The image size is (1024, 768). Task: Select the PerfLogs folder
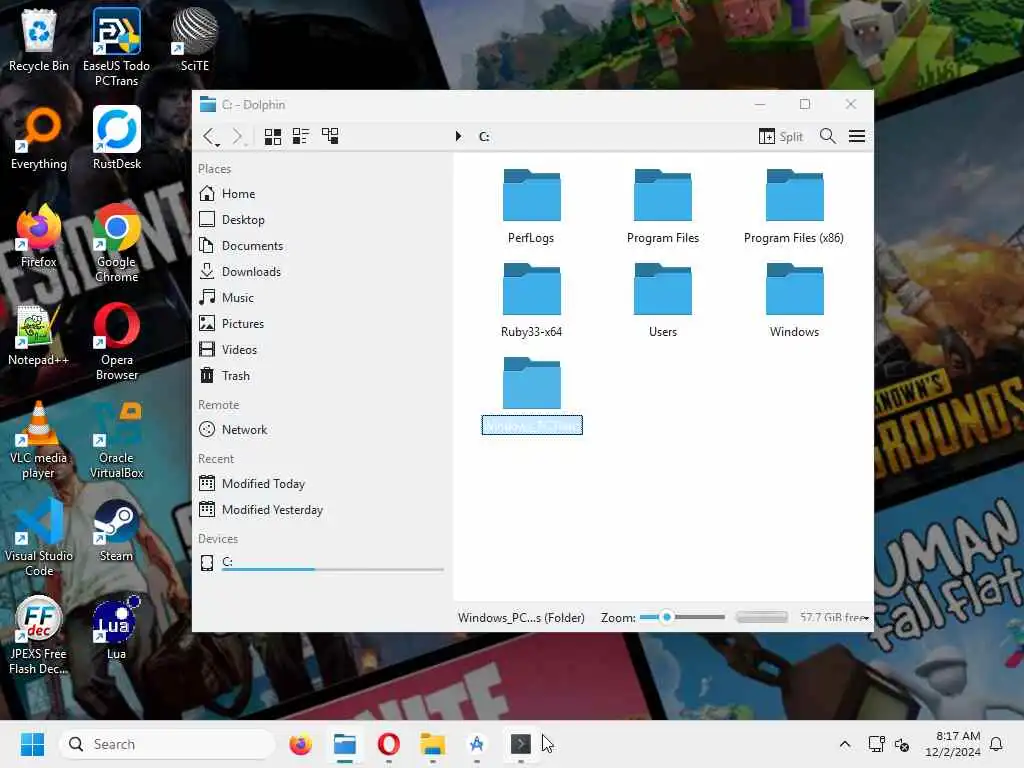pyautogui.click(x=531, y=206)
